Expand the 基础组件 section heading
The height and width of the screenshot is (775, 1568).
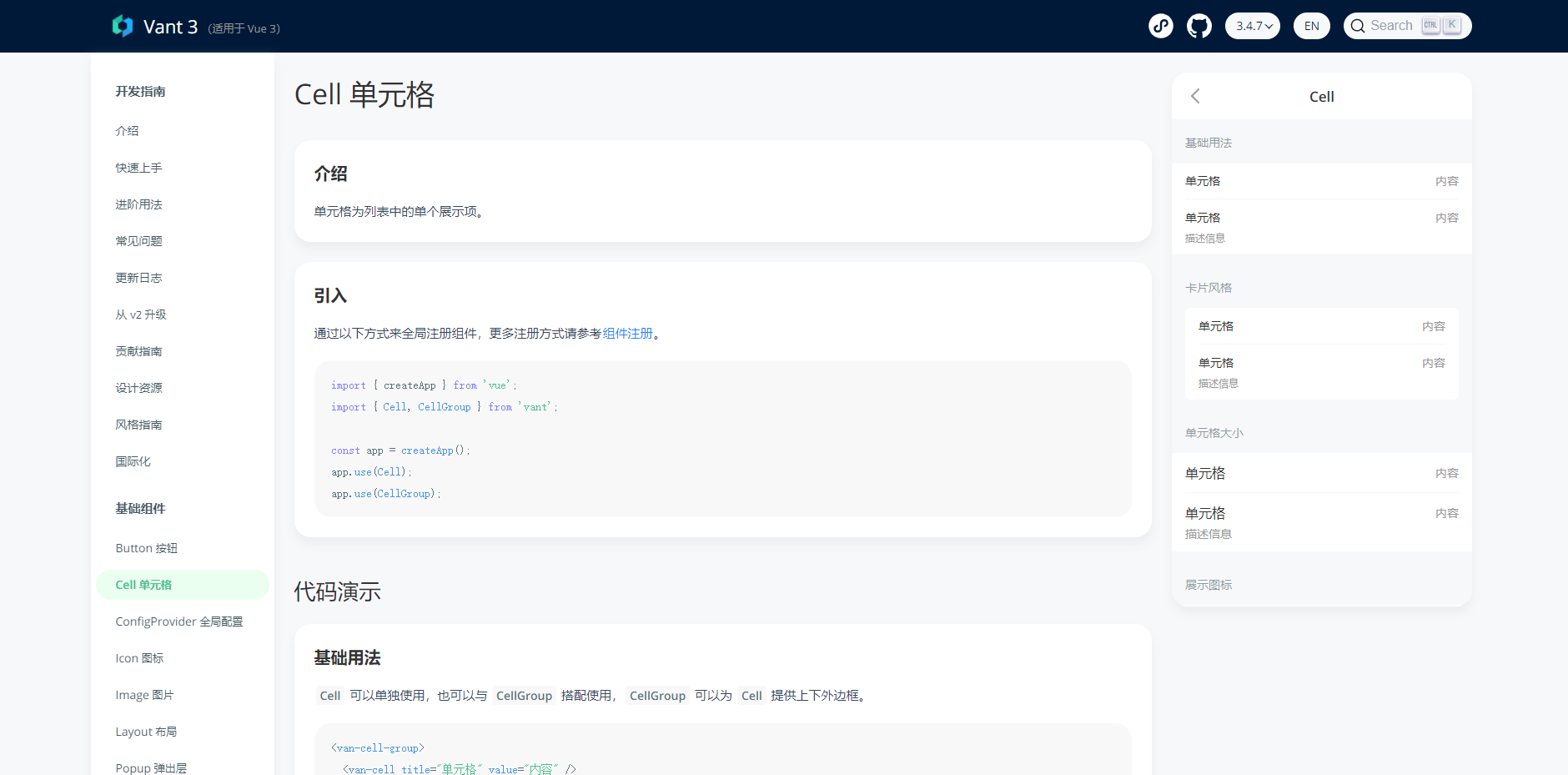pyautogui.click(x=140, y=509)
